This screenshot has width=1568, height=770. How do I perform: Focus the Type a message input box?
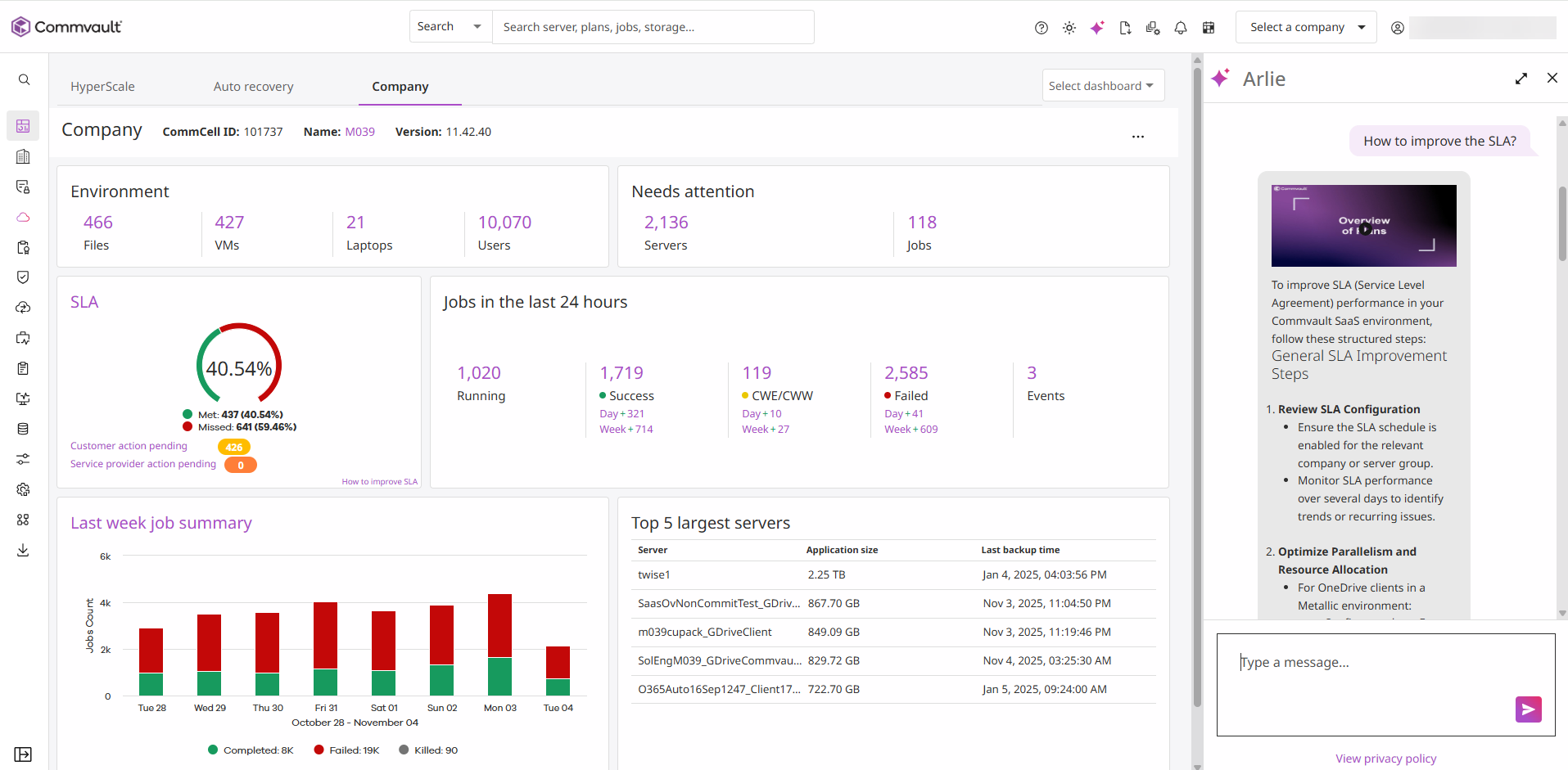[1385, 685]
